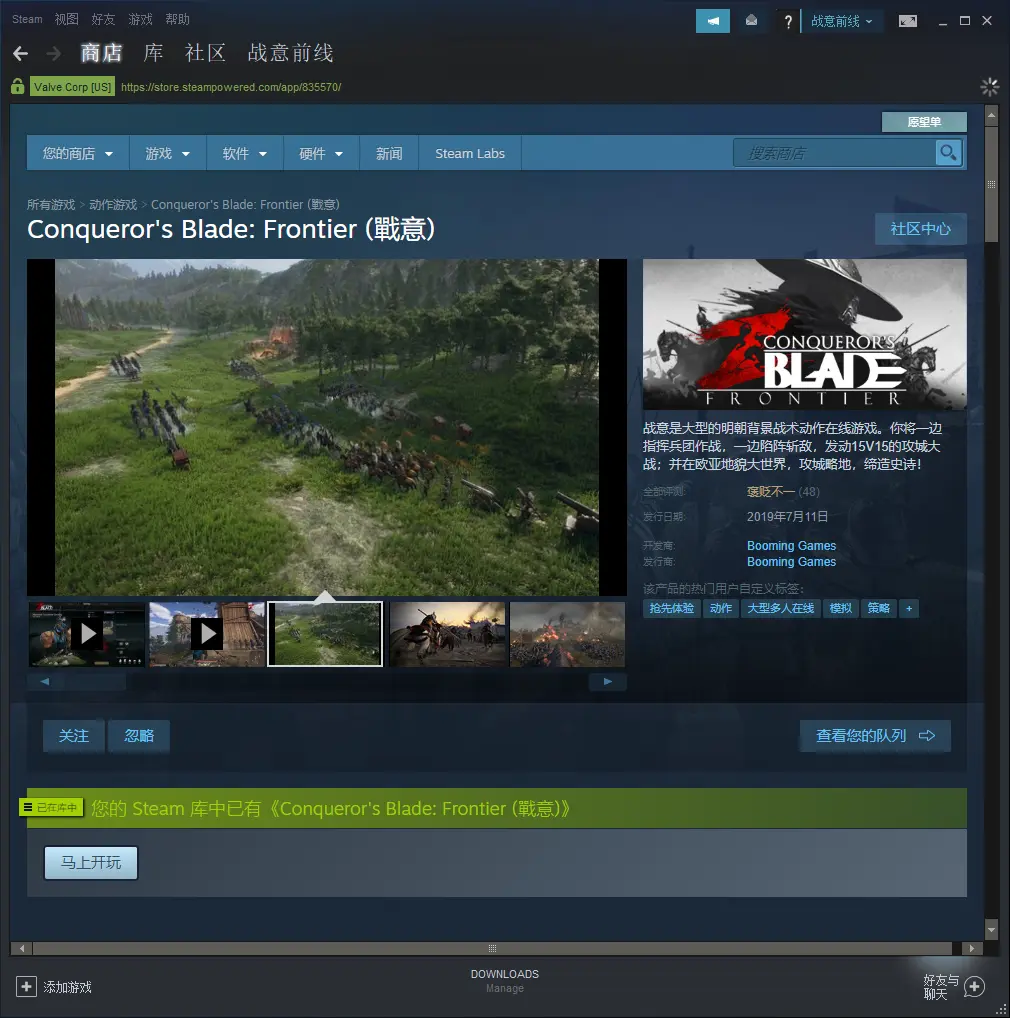The width and height of the screenshot is (1010, 1018).
Task: Click the add game plus icon
Action: [x=26, y=987]
